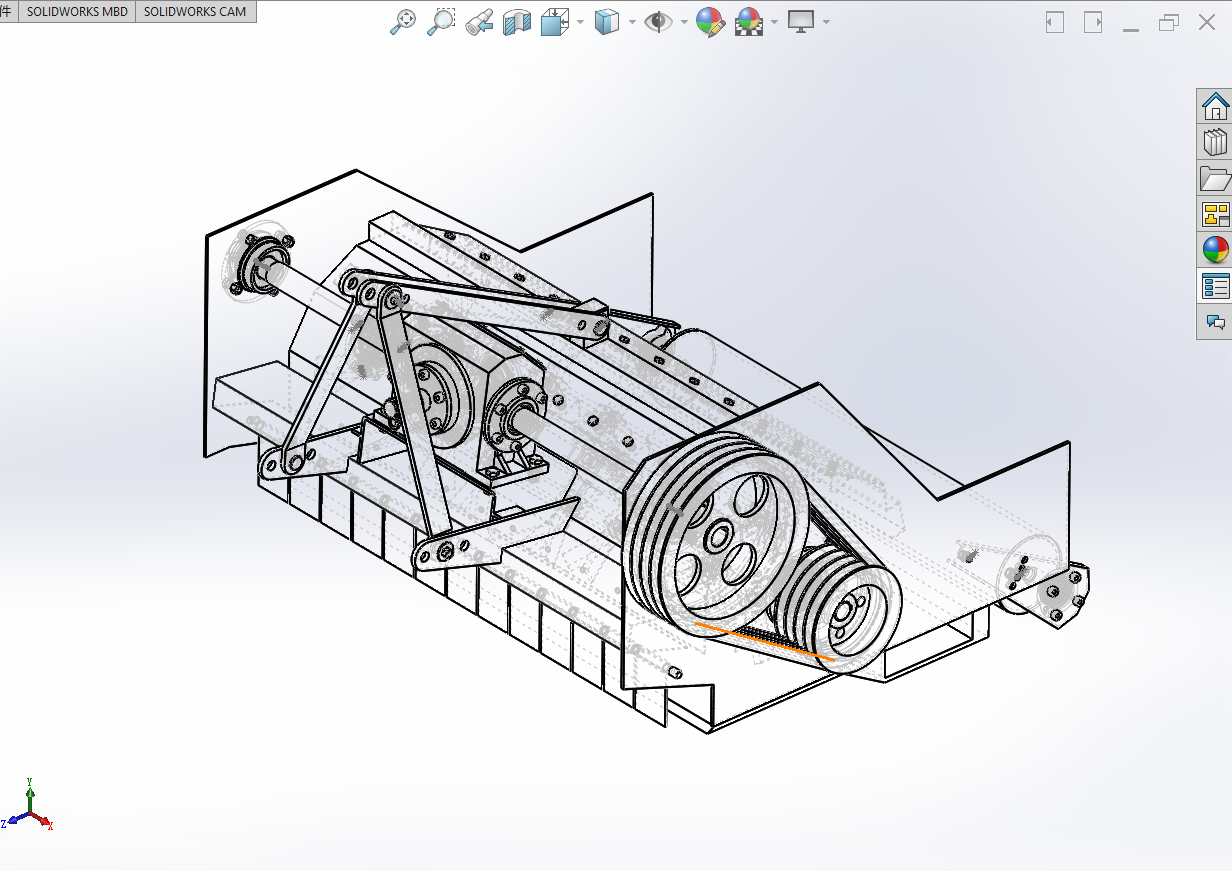The height and width of the screenshot is (871, 1232).
Task: Switch to SOLIDWORKS MBD tab
Action: tap(77, 12)
